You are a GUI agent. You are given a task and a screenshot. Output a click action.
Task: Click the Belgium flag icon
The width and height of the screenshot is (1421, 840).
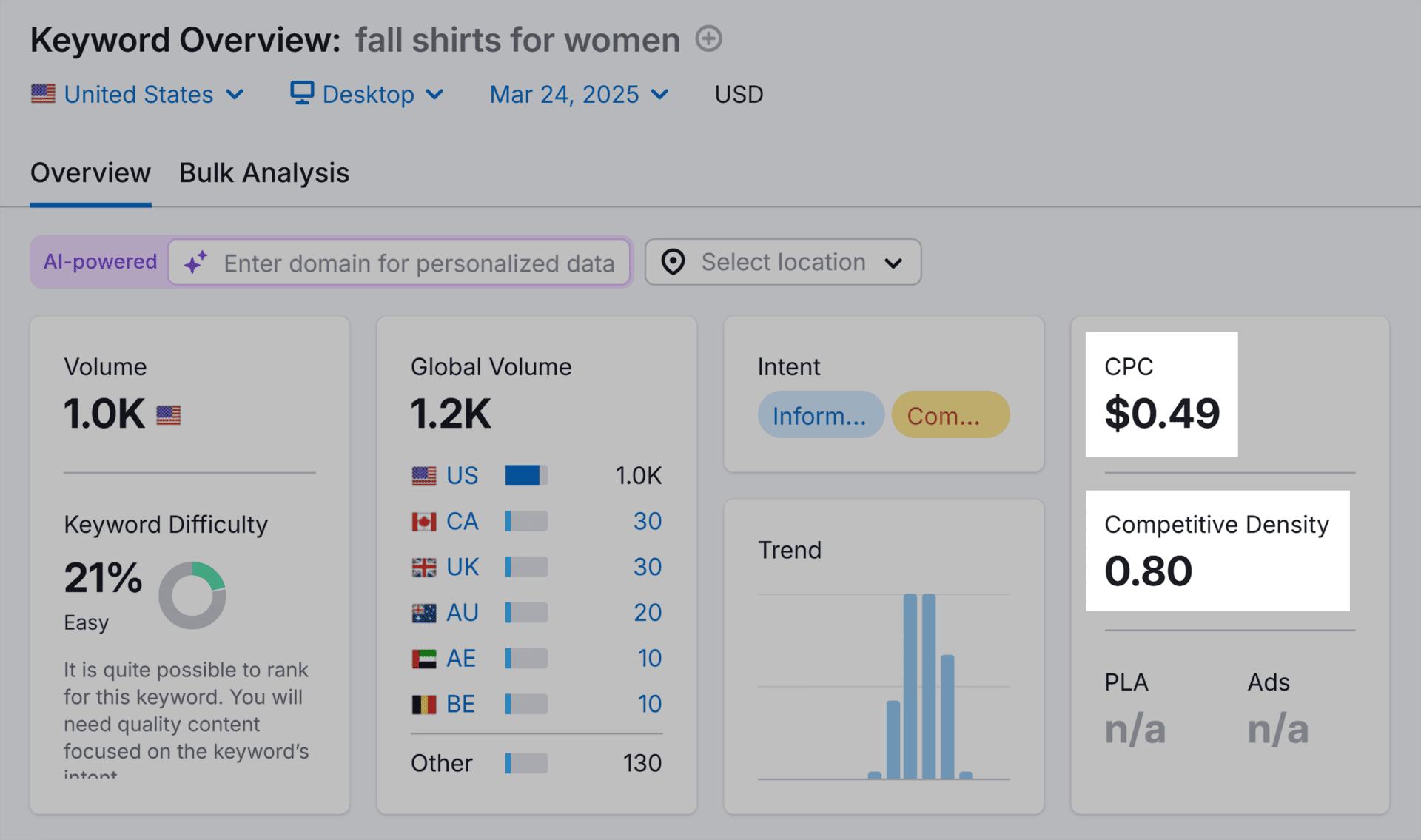pyautogui.click(x=424, y=704)
